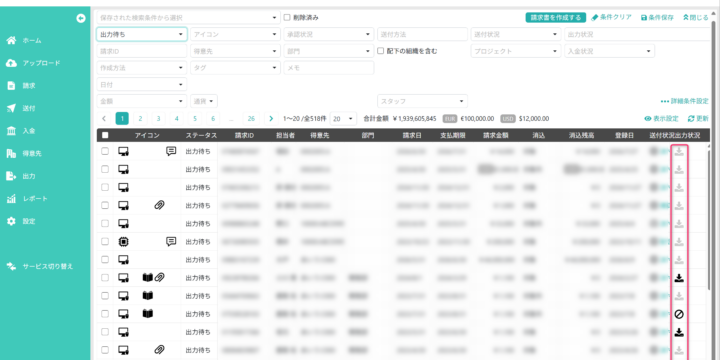Open the 出力待ち status filter dropdown
The height and width of the screenshot is (360, 720).
coord(141,34)
